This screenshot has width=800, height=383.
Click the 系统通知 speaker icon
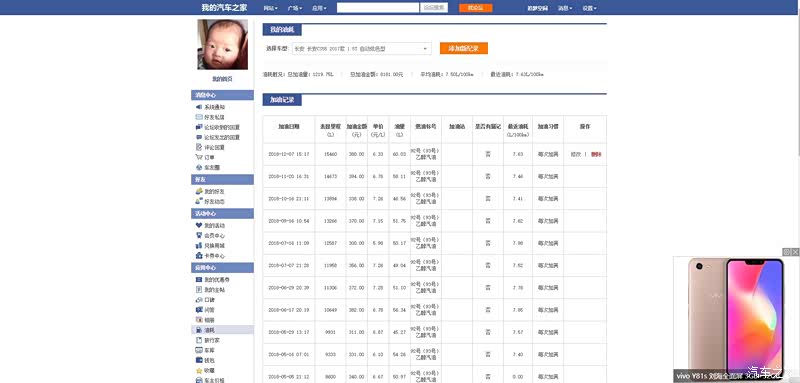pos(199,107)
